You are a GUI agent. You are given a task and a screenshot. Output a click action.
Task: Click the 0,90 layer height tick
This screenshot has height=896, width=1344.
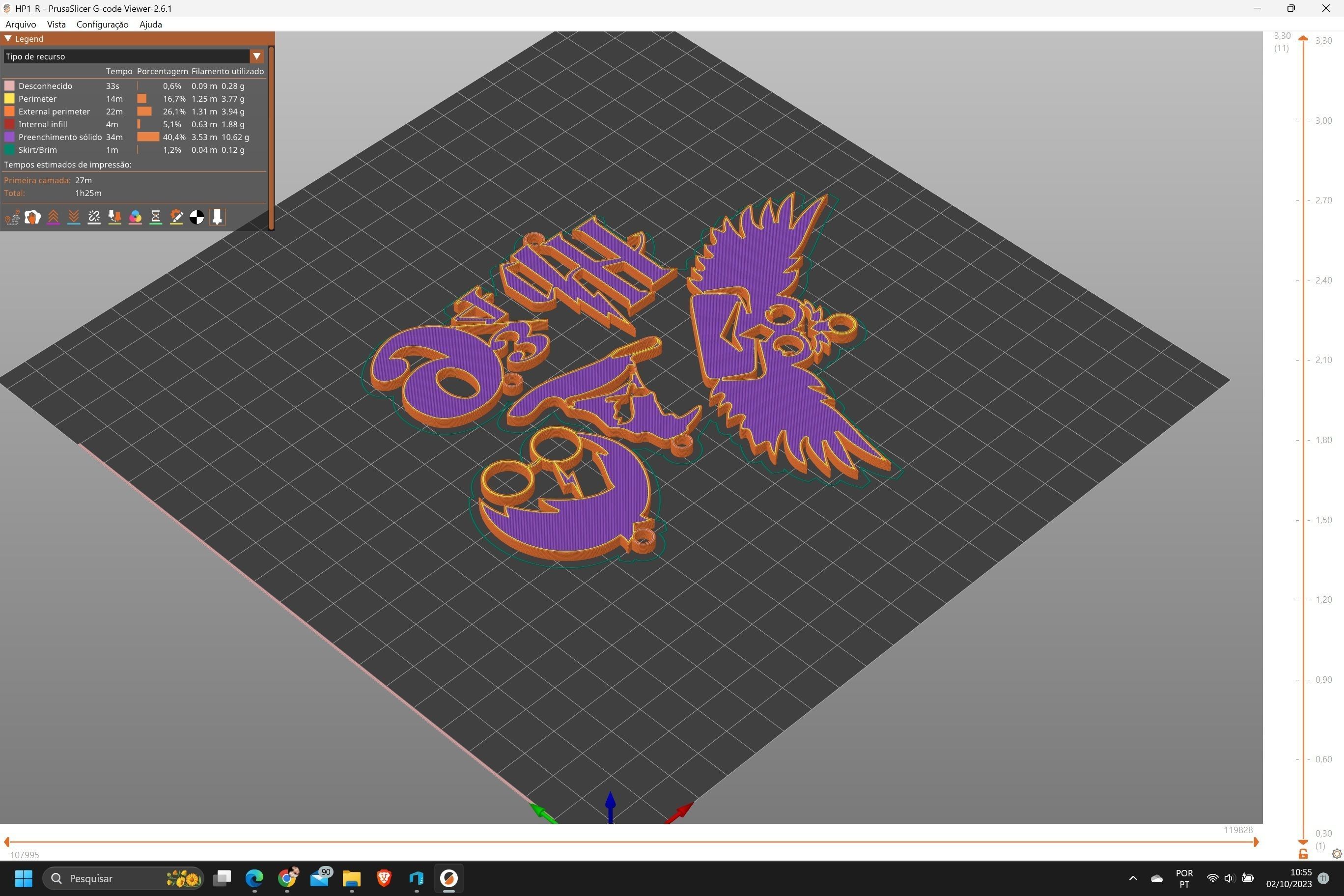point(1323,679)
